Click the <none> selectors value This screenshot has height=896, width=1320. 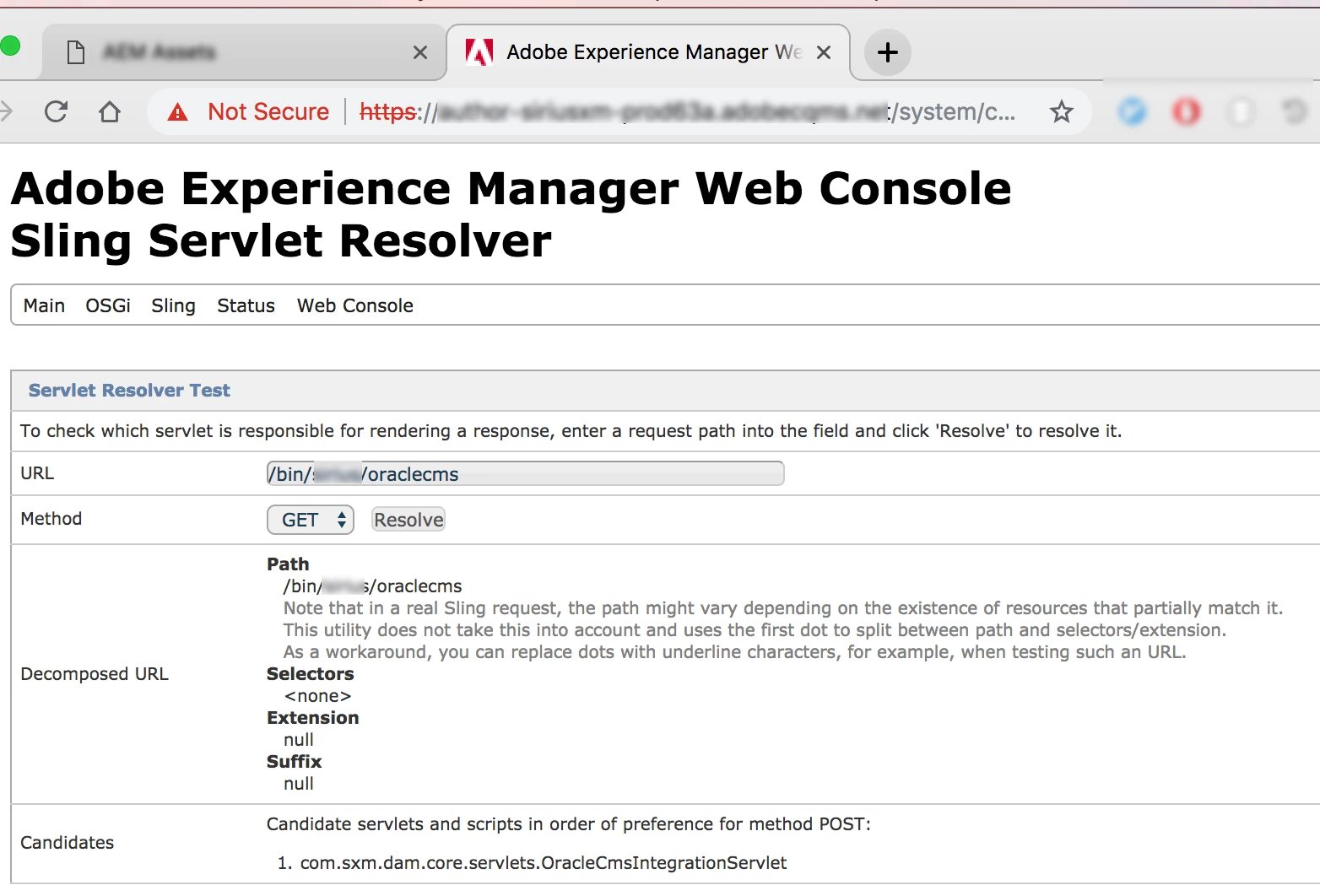pos(317,695)
